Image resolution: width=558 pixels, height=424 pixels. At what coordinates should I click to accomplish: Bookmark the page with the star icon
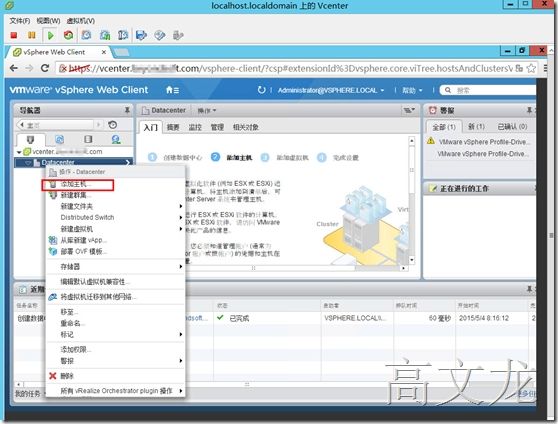[531, 68]
